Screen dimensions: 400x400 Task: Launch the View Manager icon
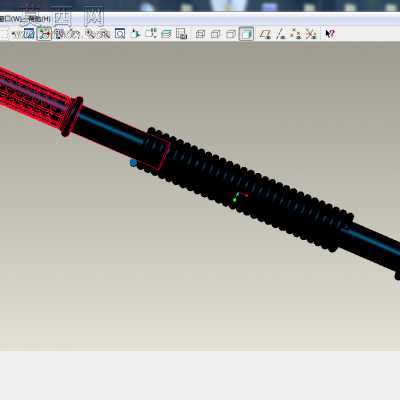(x=181, y=34)
